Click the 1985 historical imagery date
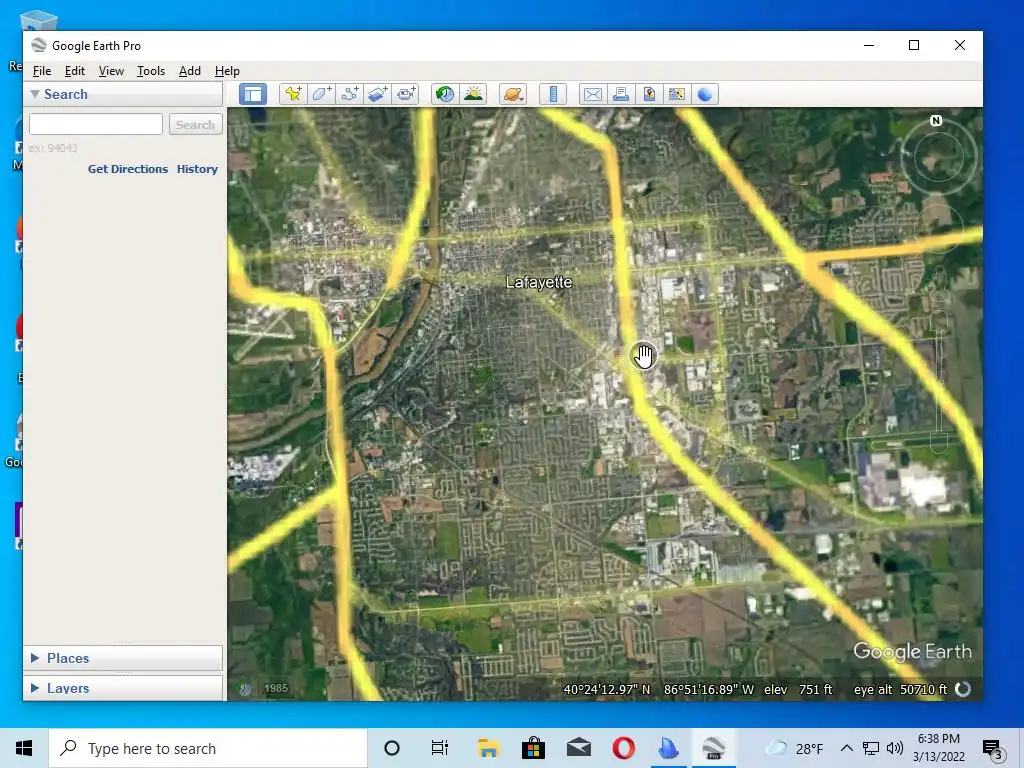 (x=276, y=688)
